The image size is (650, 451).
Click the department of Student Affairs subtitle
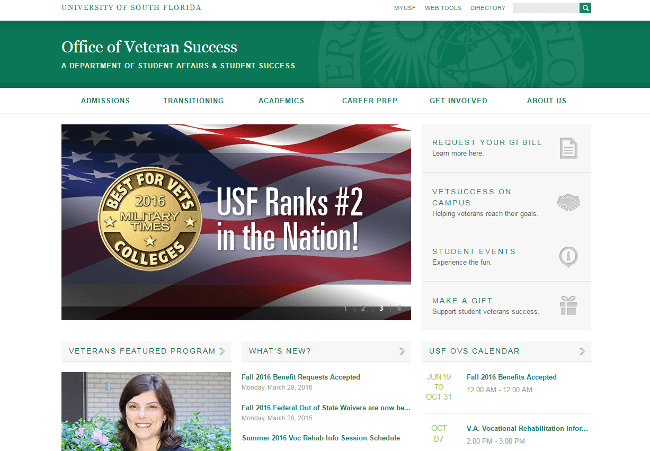click(x=178, y=65)
